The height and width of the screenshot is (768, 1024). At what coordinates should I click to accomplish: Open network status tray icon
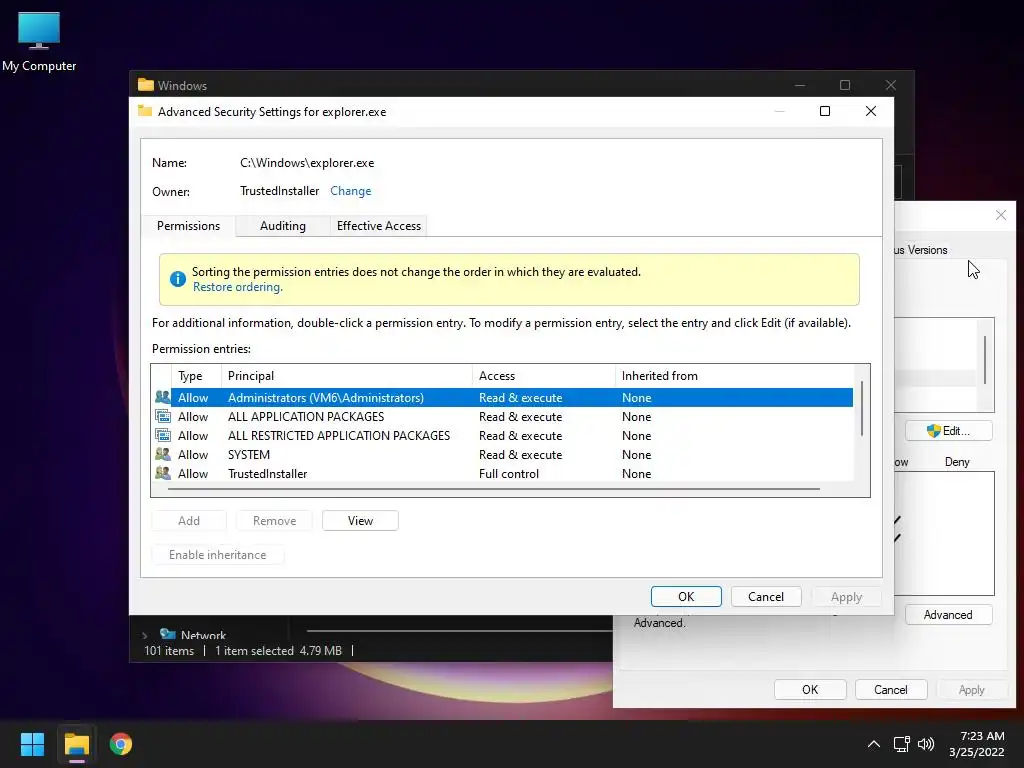tap(902, 744)
